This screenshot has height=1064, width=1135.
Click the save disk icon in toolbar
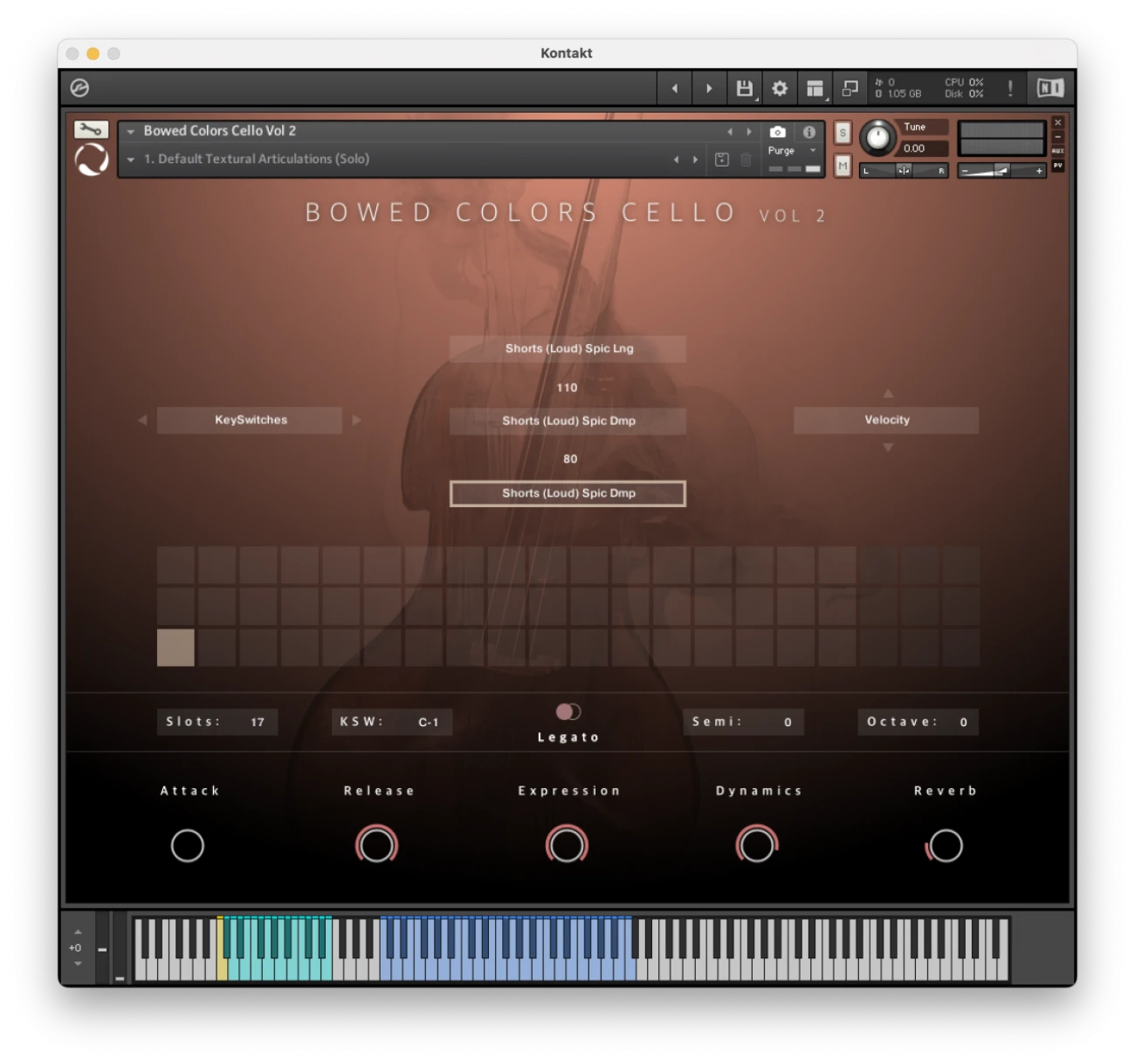pyautogui.click(x=744, y=88)
